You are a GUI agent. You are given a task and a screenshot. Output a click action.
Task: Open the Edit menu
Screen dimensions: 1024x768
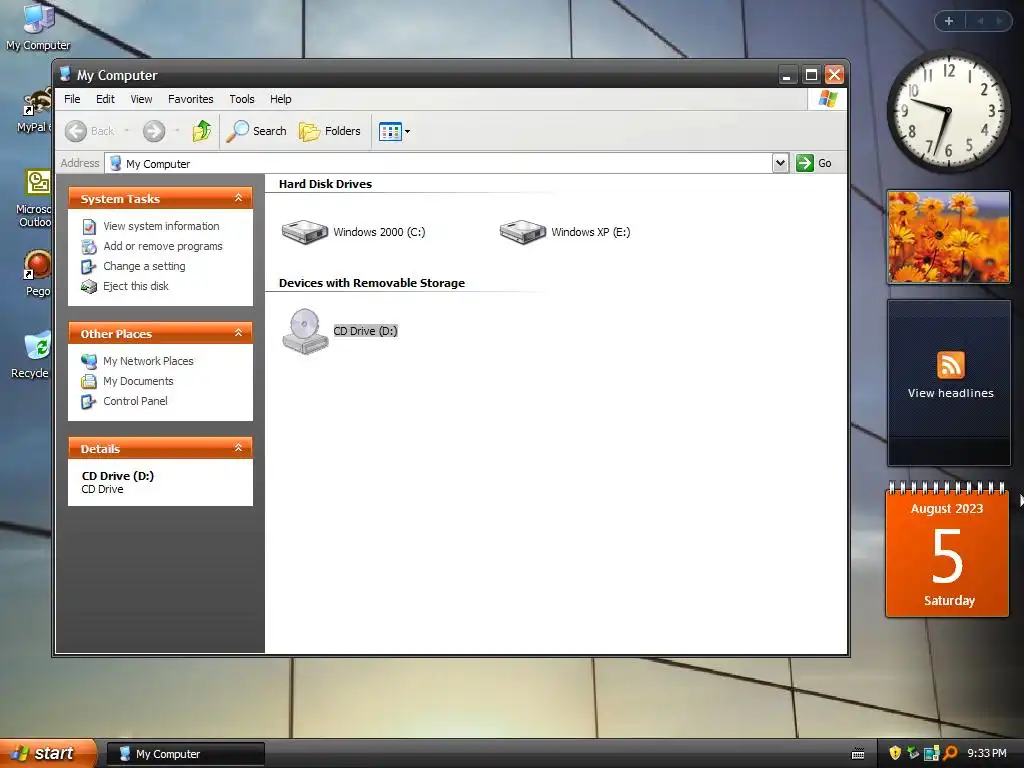(x=105, y=99)
